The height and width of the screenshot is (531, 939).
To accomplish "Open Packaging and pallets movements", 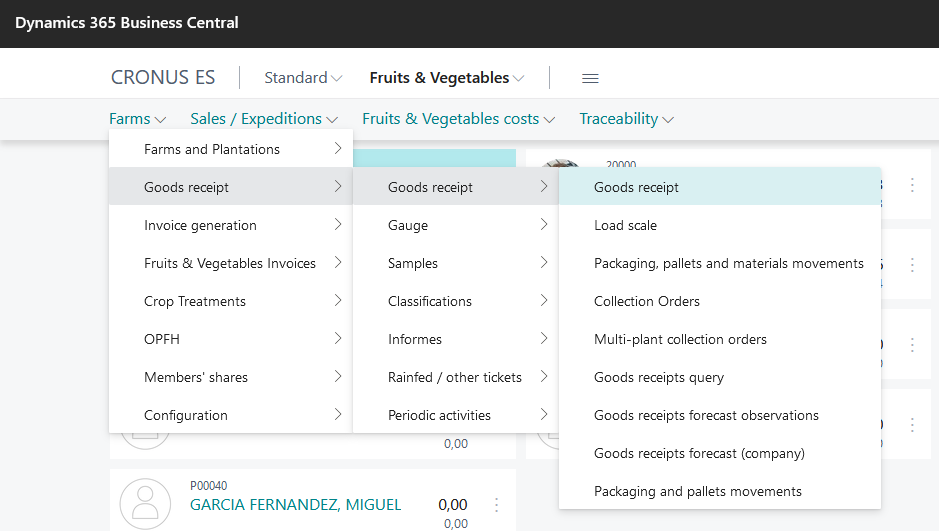I will point(720,491).
